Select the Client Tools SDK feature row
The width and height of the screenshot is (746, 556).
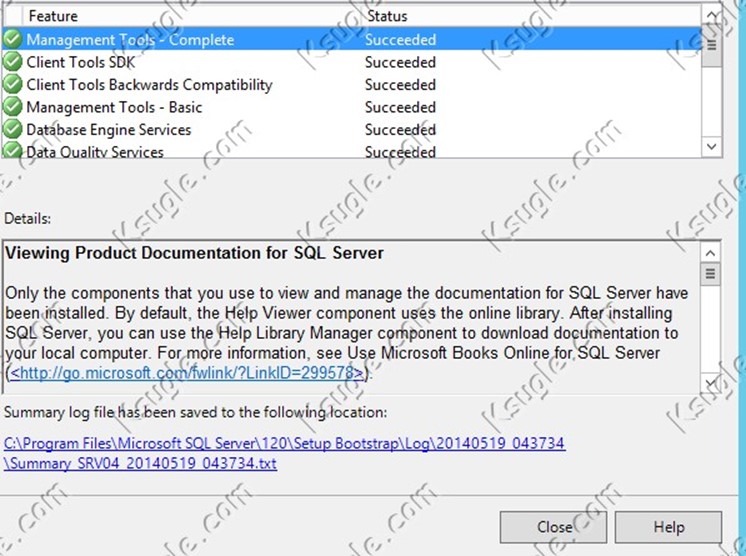(352, 62)
